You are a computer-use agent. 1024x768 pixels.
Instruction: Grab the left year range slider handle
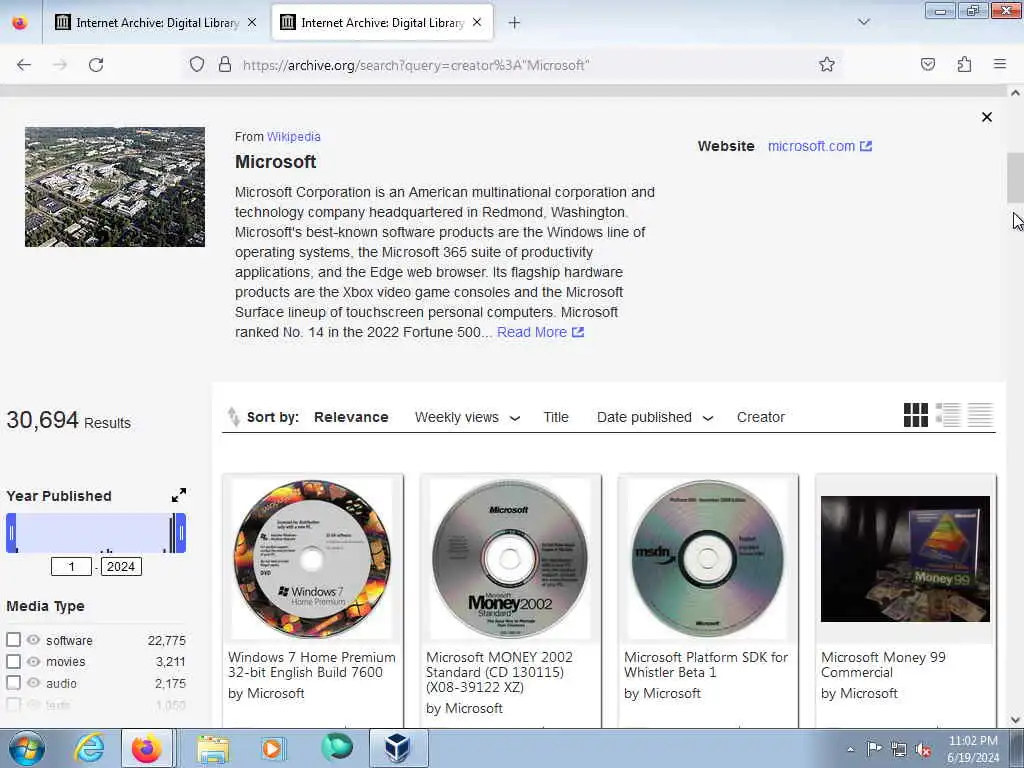click(x=11, y=533)
